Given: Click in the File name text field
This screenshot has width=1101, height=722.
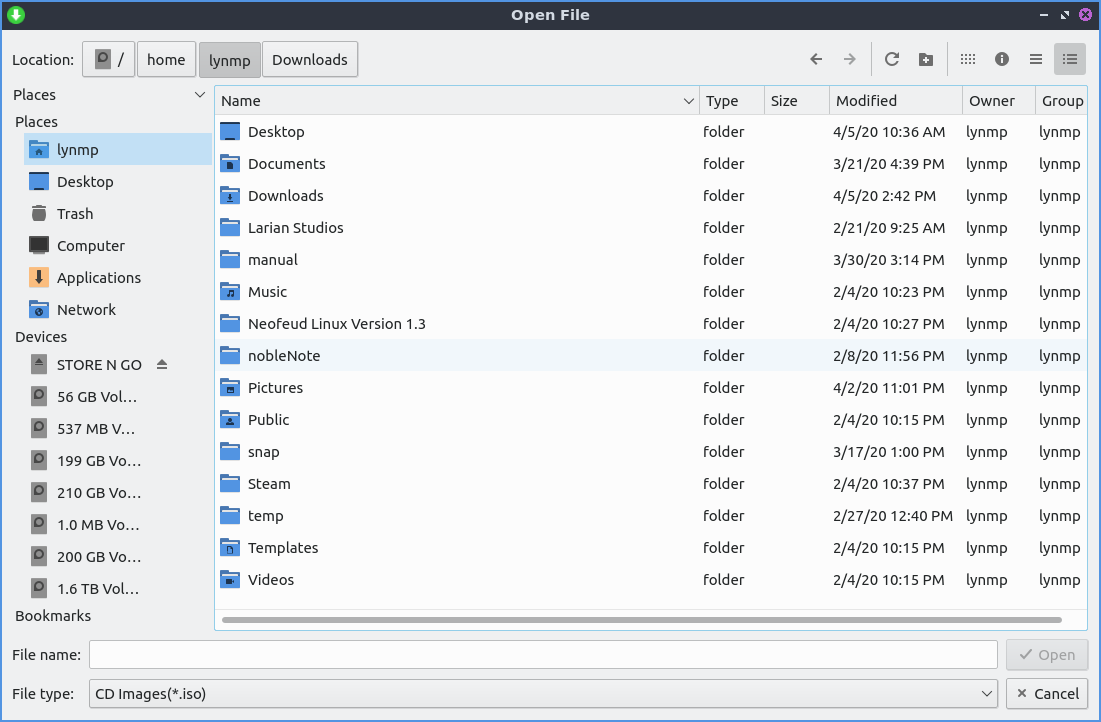Looking at the screenshot, I should (x=543, y=655).
